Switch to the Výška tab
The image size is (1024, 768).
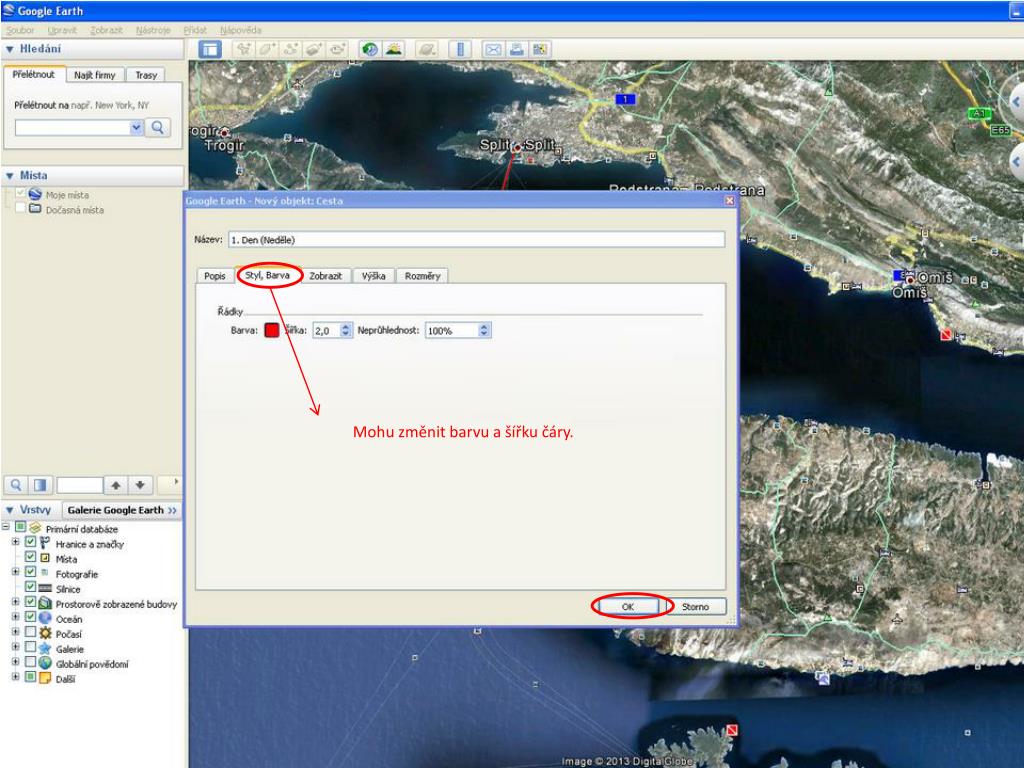point(374,276)
